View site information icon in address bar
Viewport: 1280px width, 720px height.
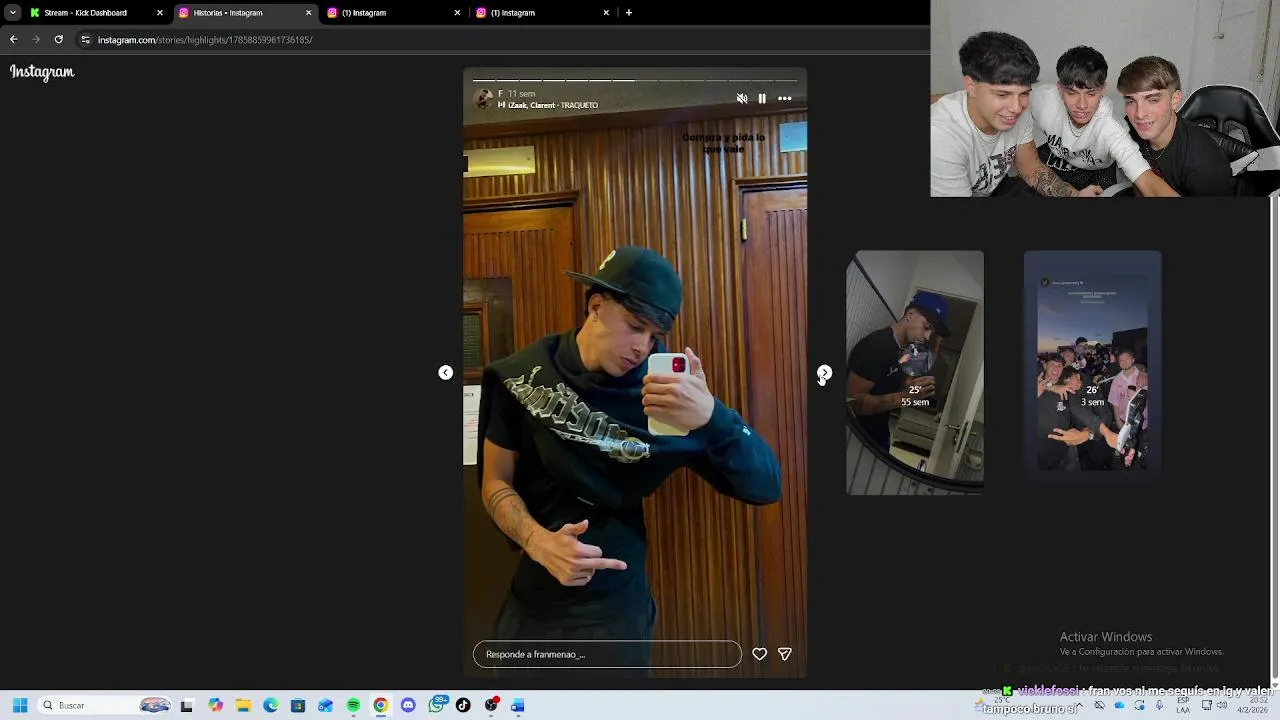point(85,40)
